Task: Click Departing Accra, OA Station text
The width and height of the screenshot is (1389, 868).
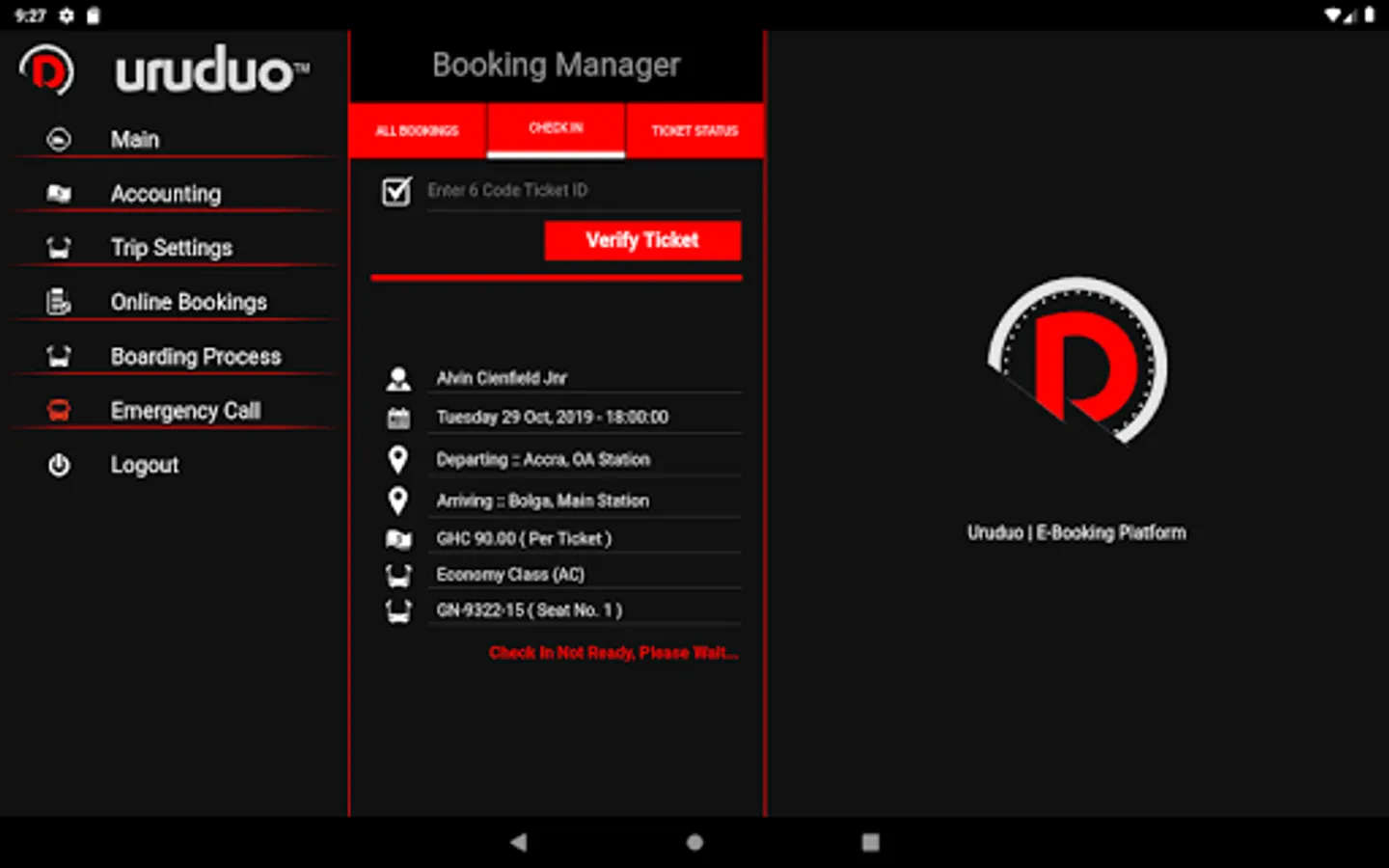Action: pos(543,460)
